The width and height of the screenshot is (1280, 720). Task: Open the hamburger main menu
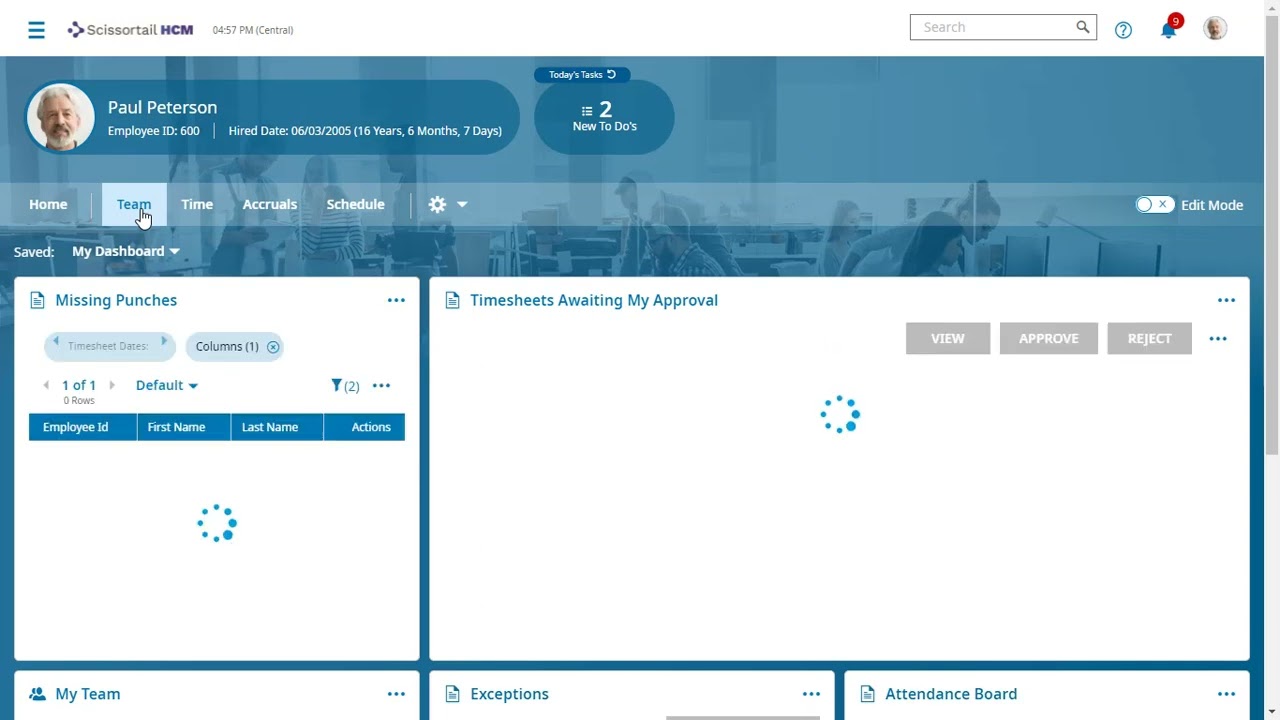coord(37,30)
